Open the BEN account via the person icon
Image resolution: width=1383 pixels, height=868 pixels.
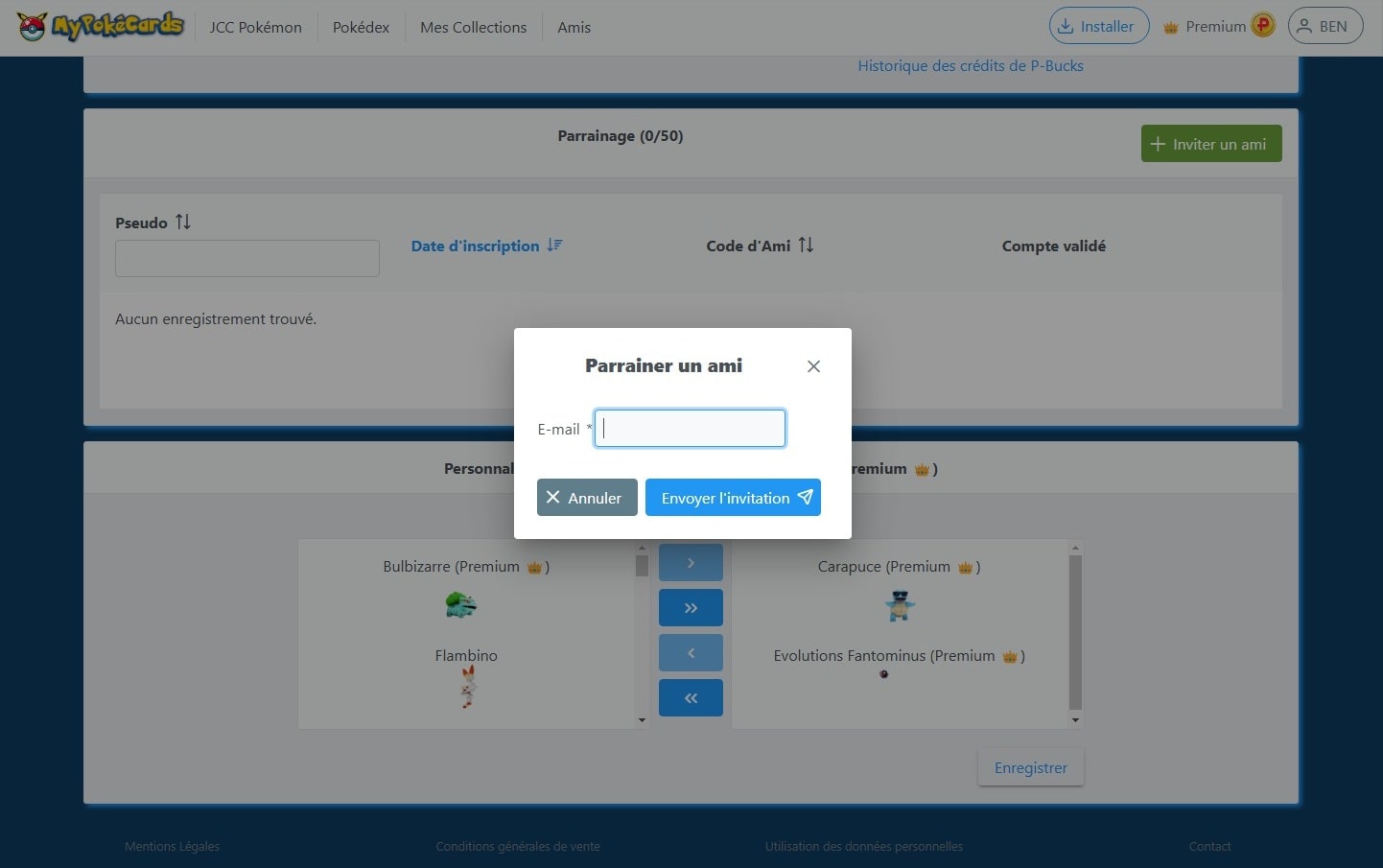(1302, 26)
